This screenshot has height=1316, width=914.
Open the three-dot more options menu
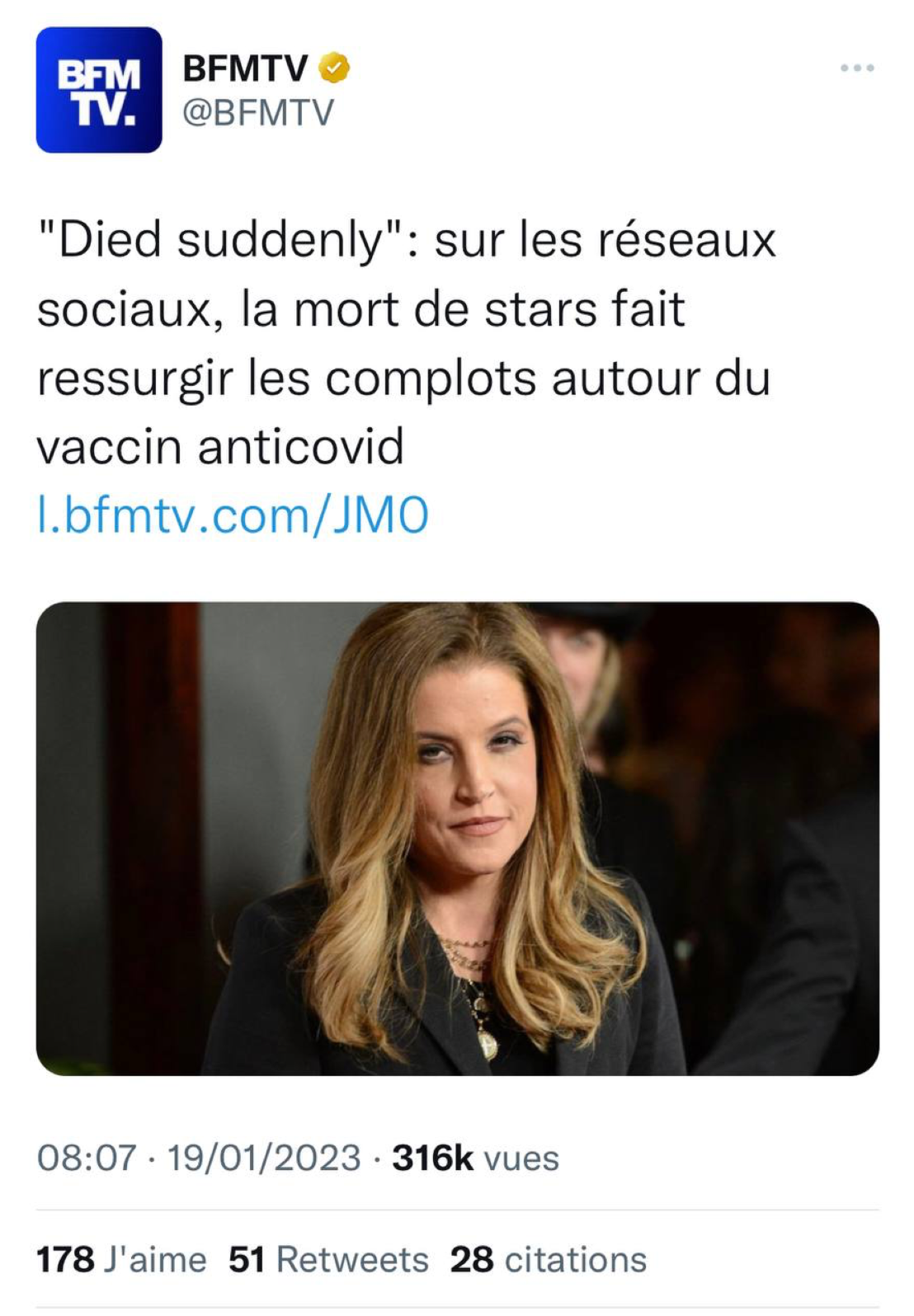pos(857,68)
